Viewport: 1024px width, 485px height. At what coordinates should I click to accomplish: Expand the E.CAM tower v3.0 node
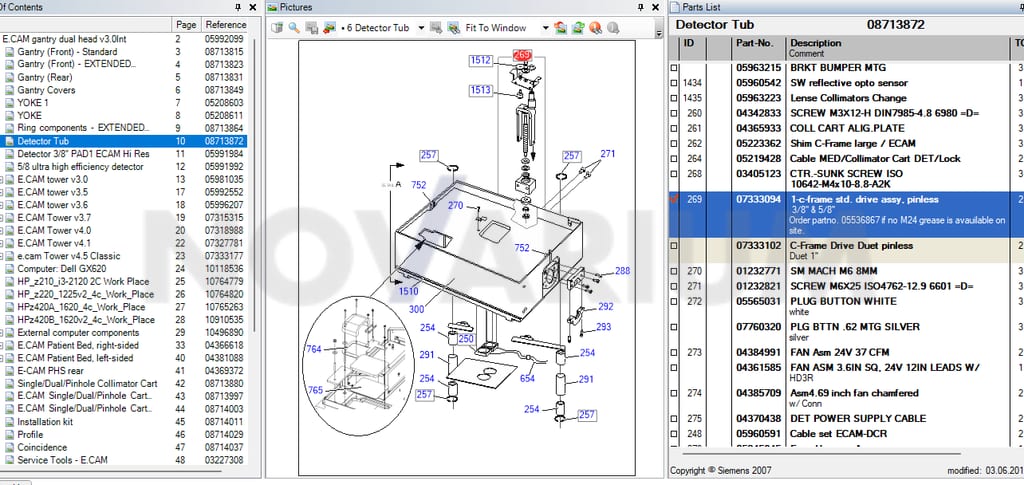tap(1, 180)
